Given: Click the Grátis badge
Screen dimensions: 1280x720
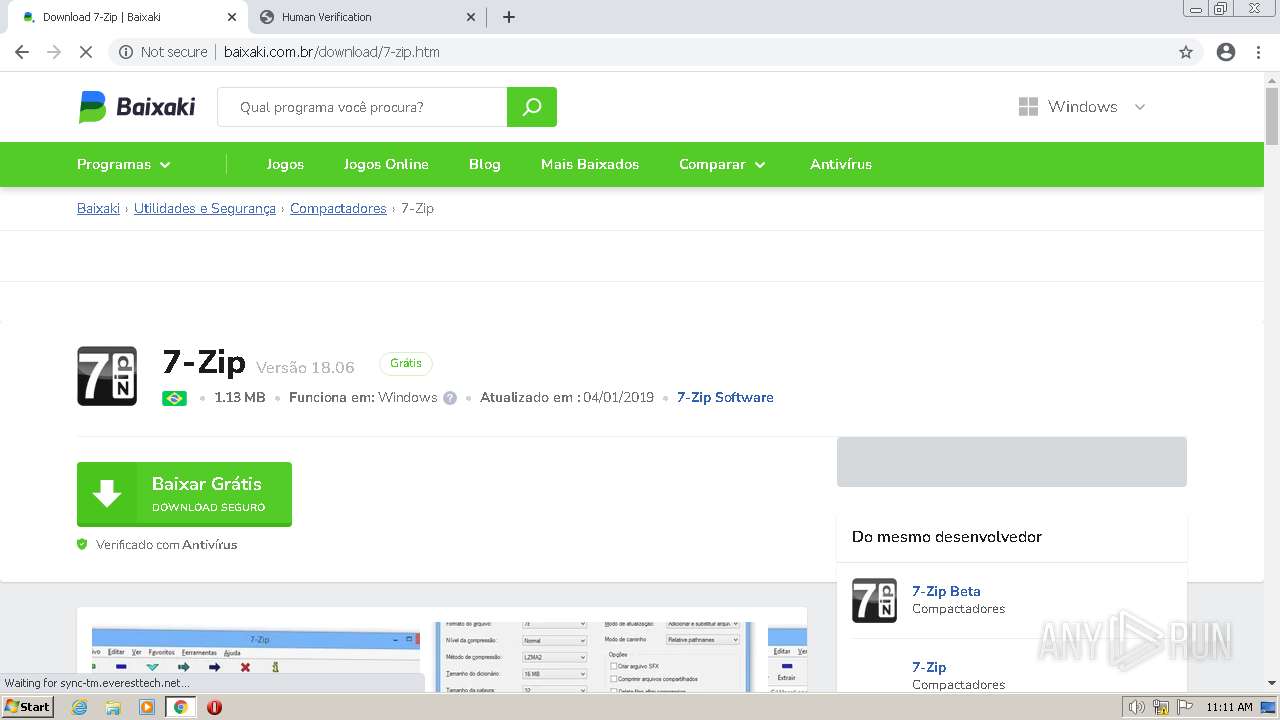Looking at the screenshot, I should [406, 364].
